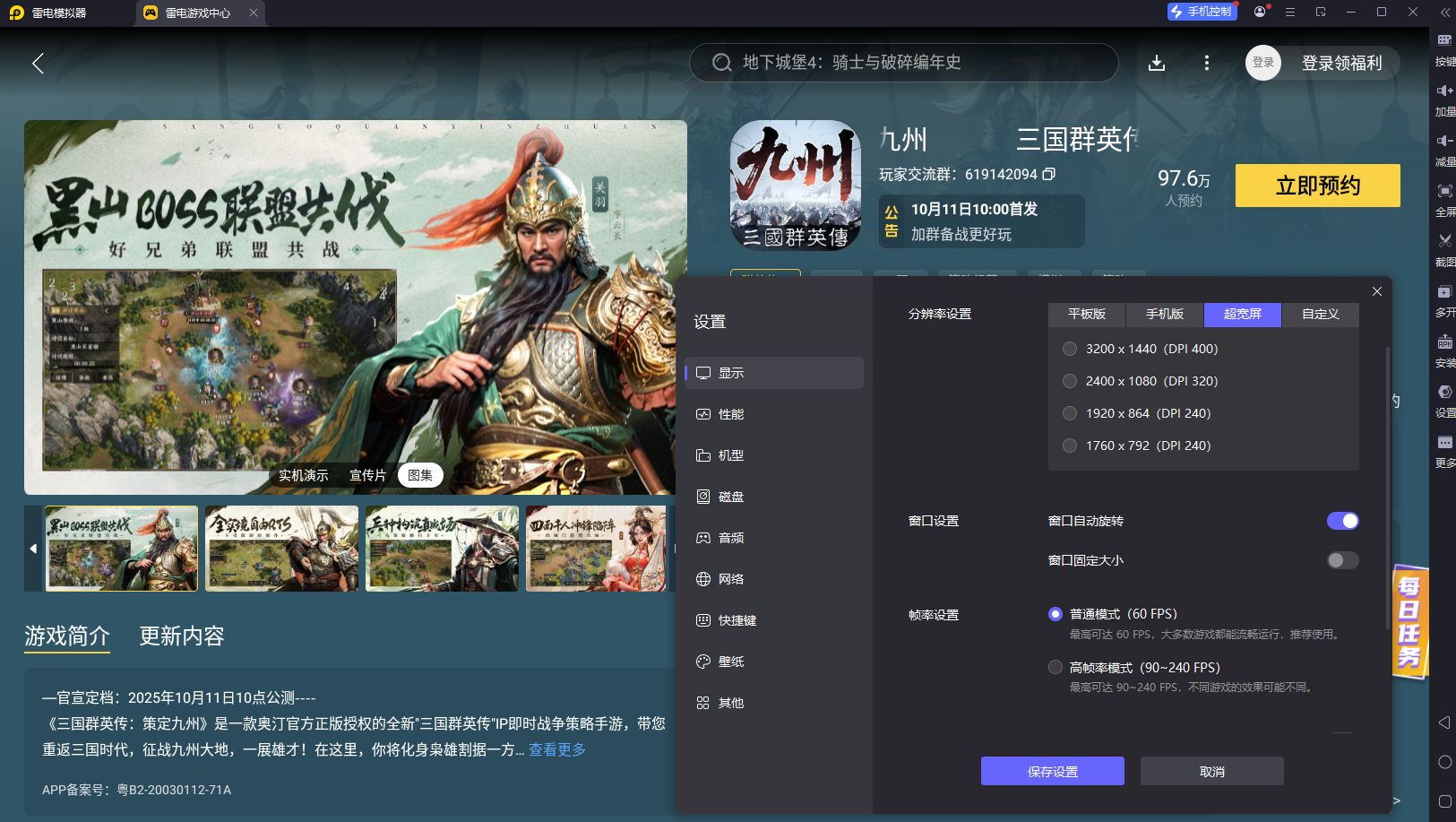Click volume up (加量) sidebar icon
1456x822 pixels.
[1444, 99]
